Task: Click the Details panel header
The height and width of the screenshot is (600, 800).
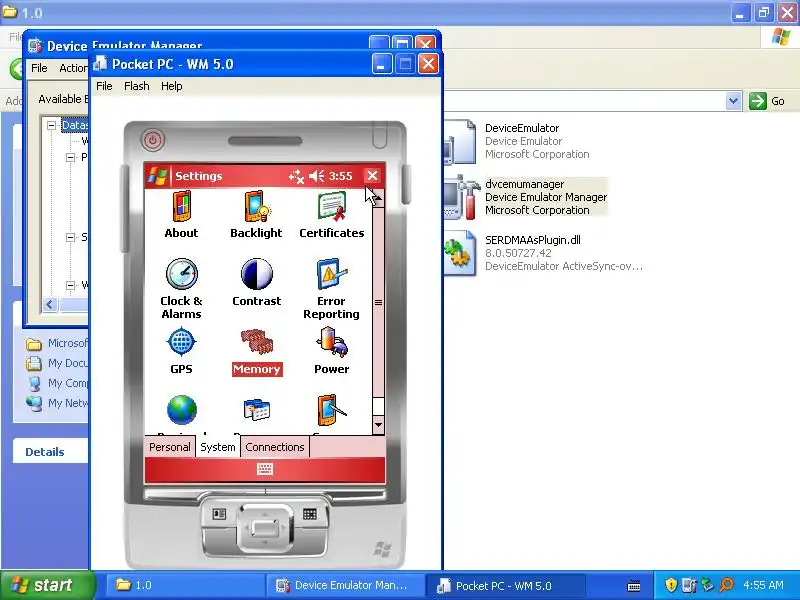Action: pyautogui.click(x=45, y=452)
